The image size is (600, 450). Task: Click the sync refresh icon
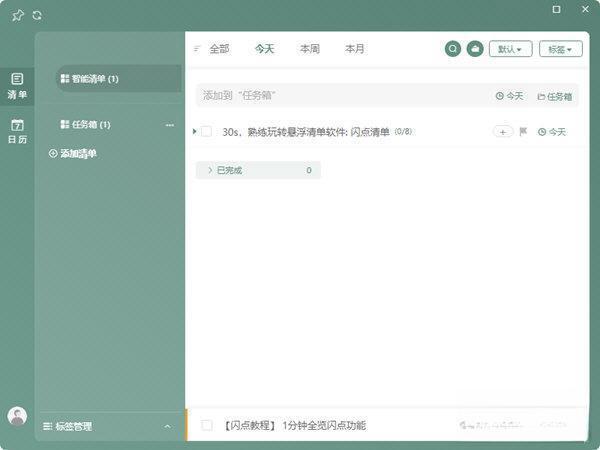click(37, 15)
